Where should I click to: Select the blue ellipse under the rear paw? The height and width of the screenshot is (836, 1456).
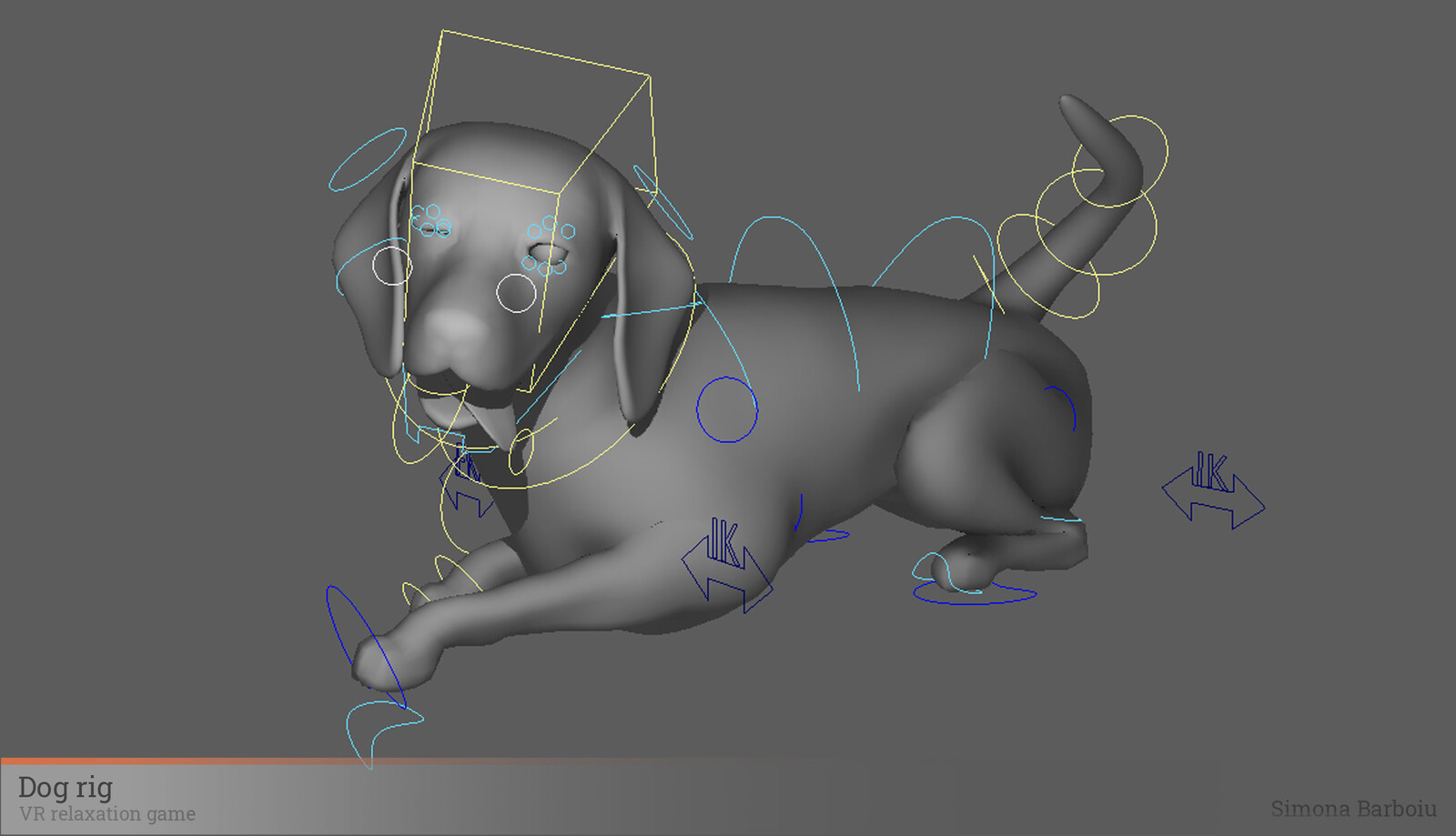point(975,593)
